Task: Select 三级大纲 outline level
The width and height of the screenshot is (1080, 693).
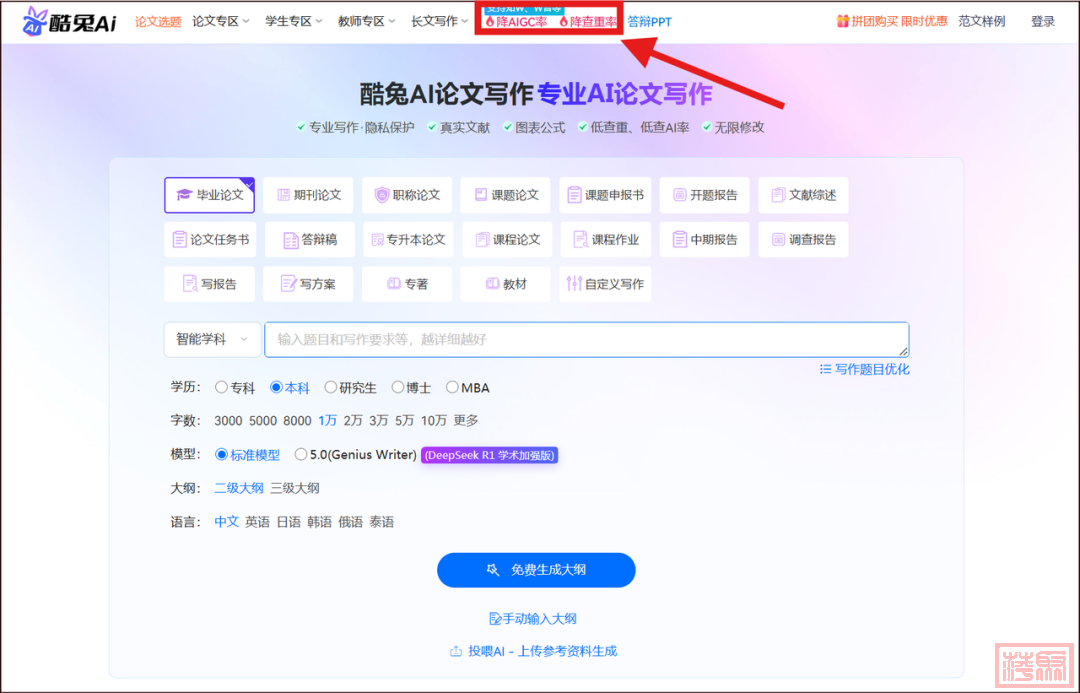Action: [x=295, y=488]
